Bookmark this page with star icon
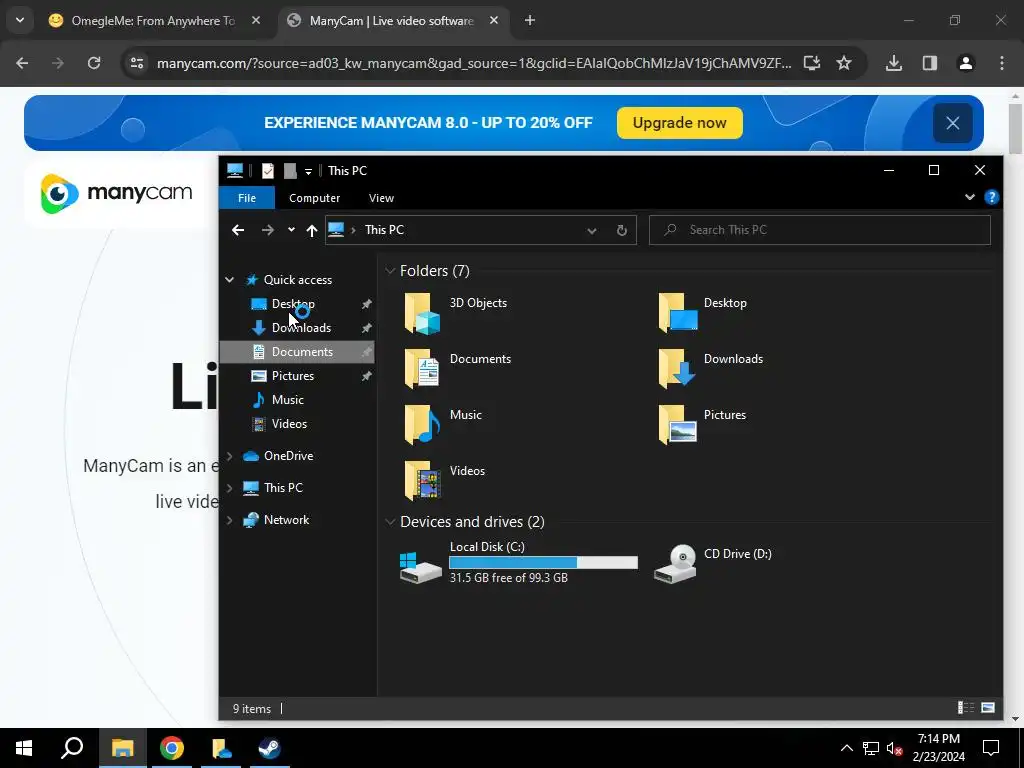This screenshot has width=1024, height=768. coord(844,63)
